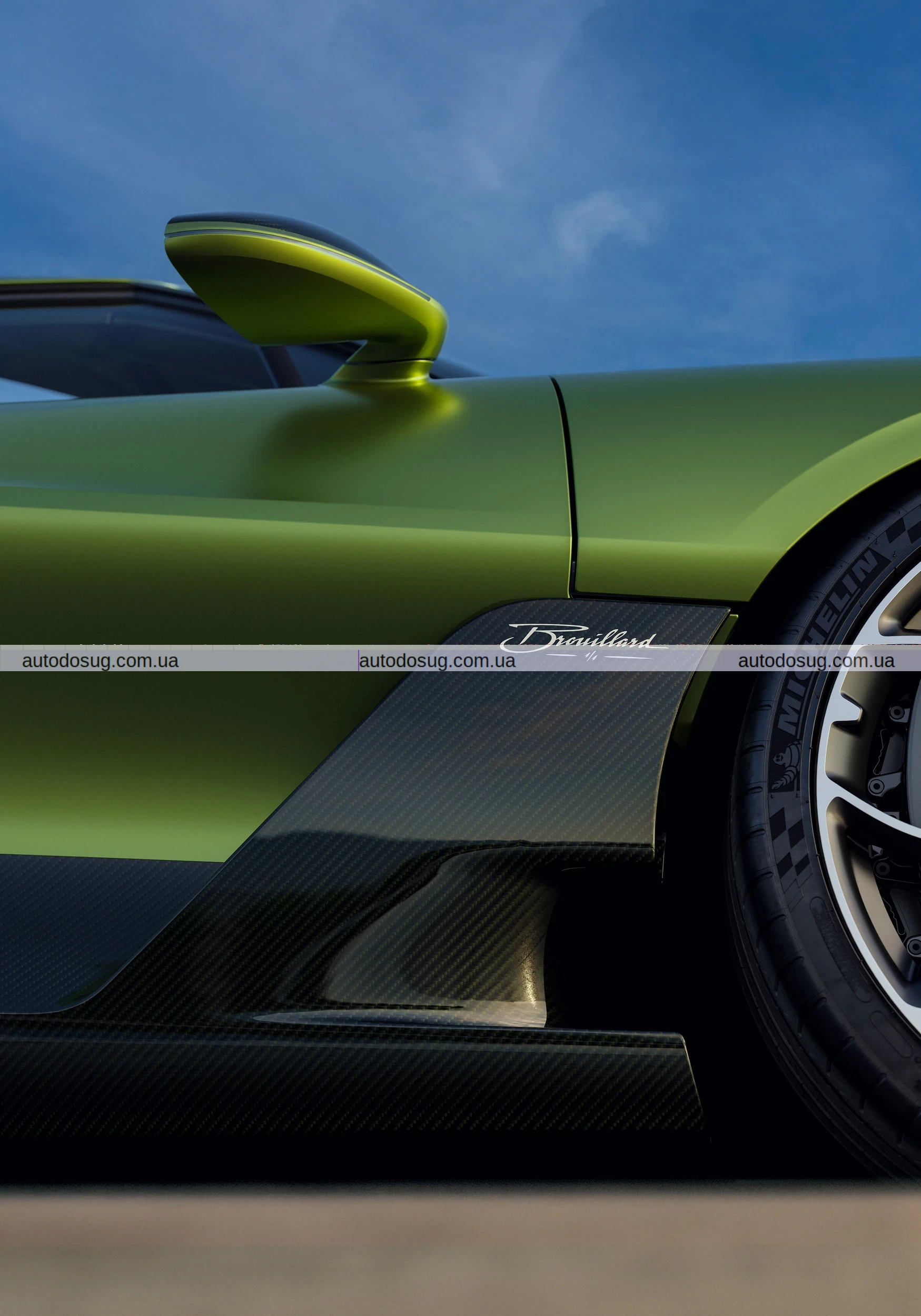Click the vertical panel seam behind the door

pyautogui.click(x=567, y=487)
